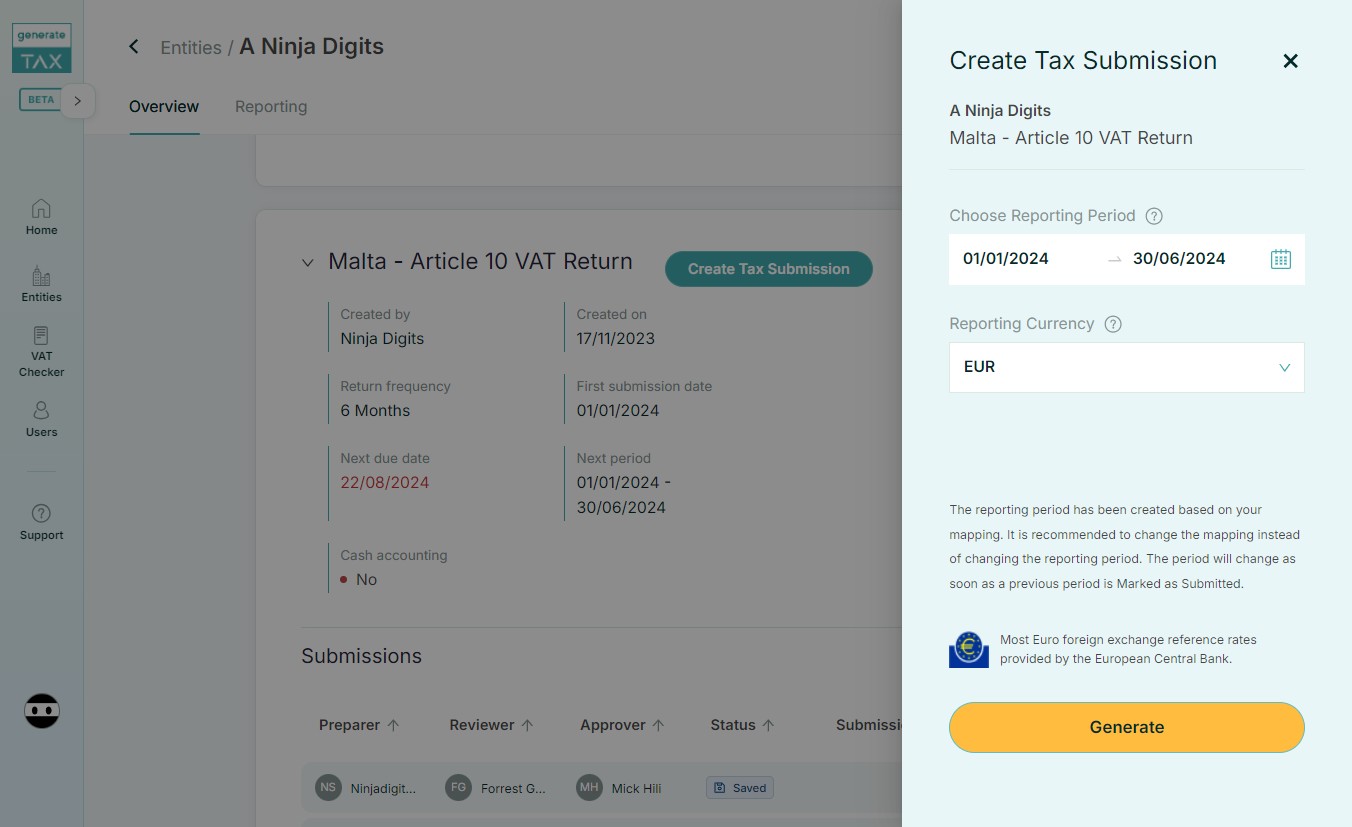1352x827 pixels.
Task: Open the calendar icon for the reporting period
Action: pos(1280,259)
